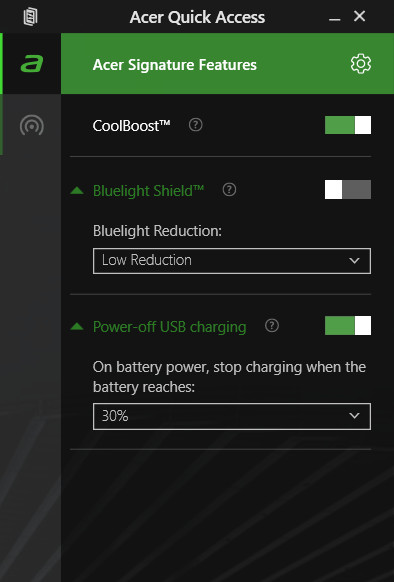394x582 pixels.
Task: Collapse the Power-off USB charging arrow
Action: pyautogui.click(x=77, y=326)
